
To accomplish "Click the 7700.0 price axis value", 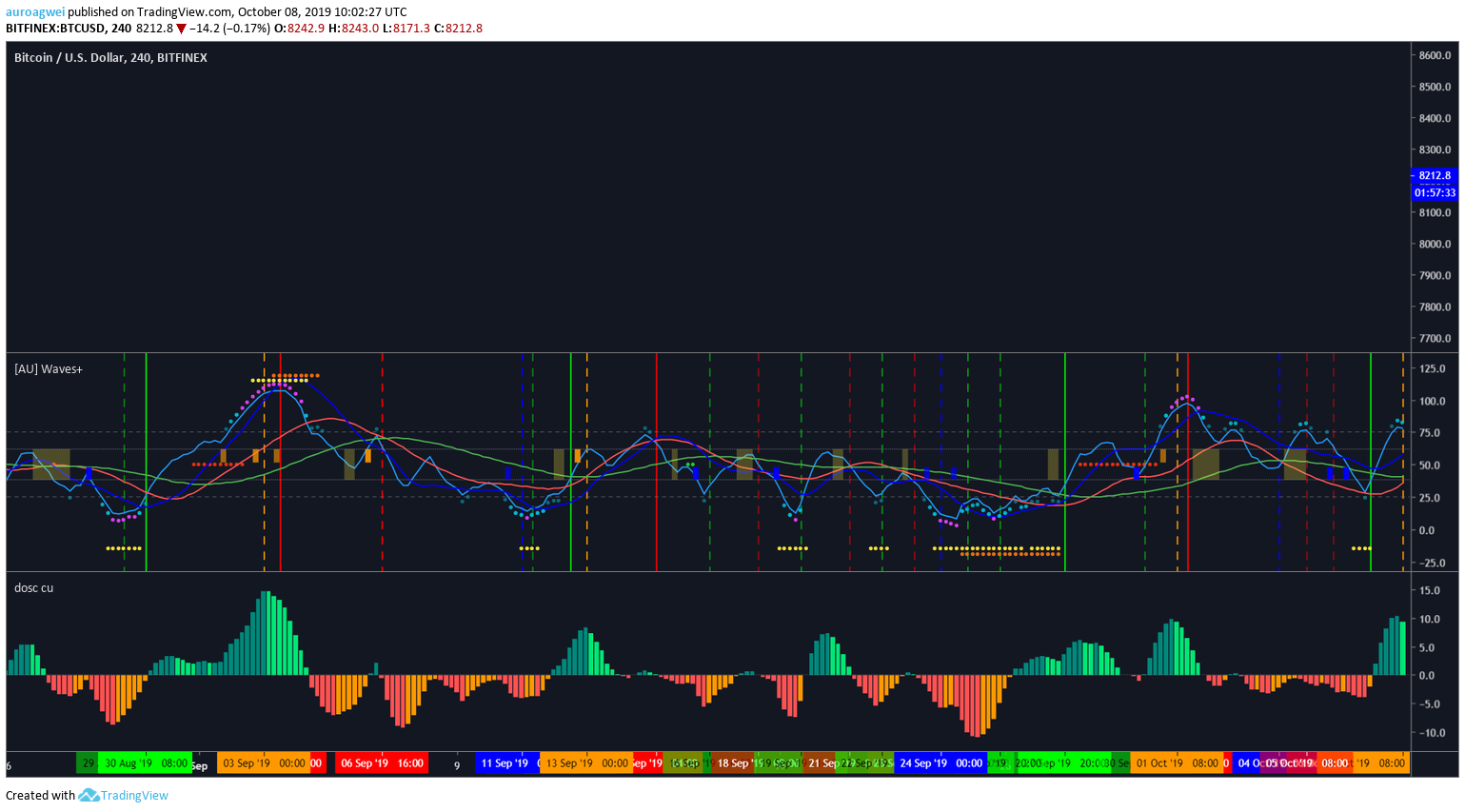I will pyautogui.click(x=1435, y=339).
